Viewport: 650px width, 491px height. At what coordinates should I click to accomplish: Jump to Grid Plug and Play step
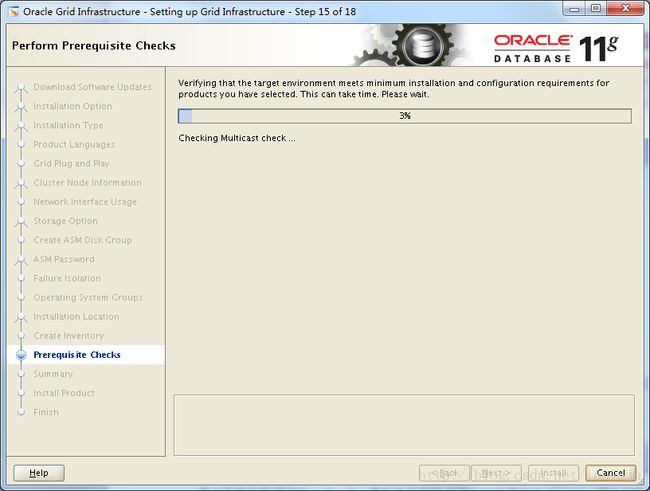pyautogui.click(x=71, y=163)
